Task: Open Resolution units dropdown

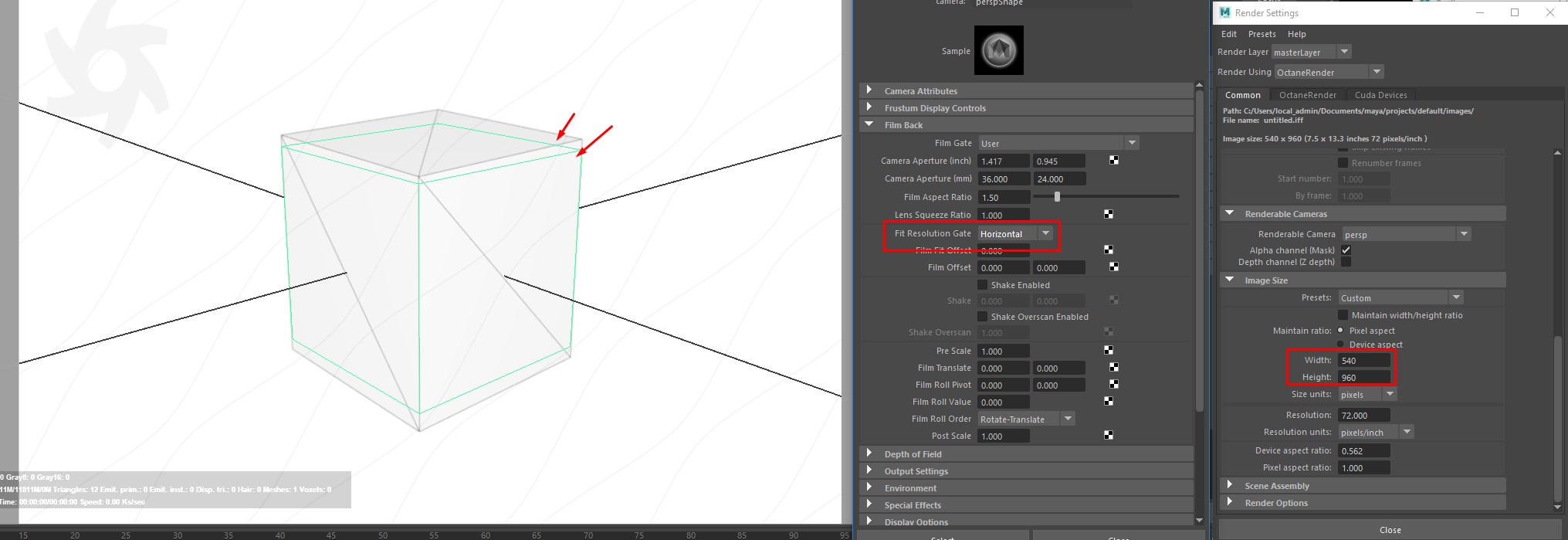Action: point(1376,432)
